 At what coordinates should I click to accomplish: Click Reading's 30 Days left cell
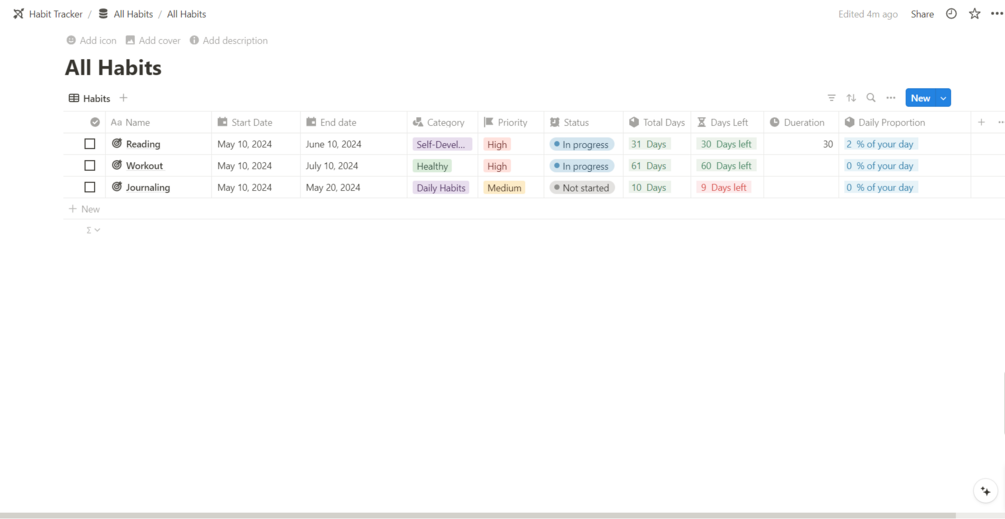coord(726,144)
